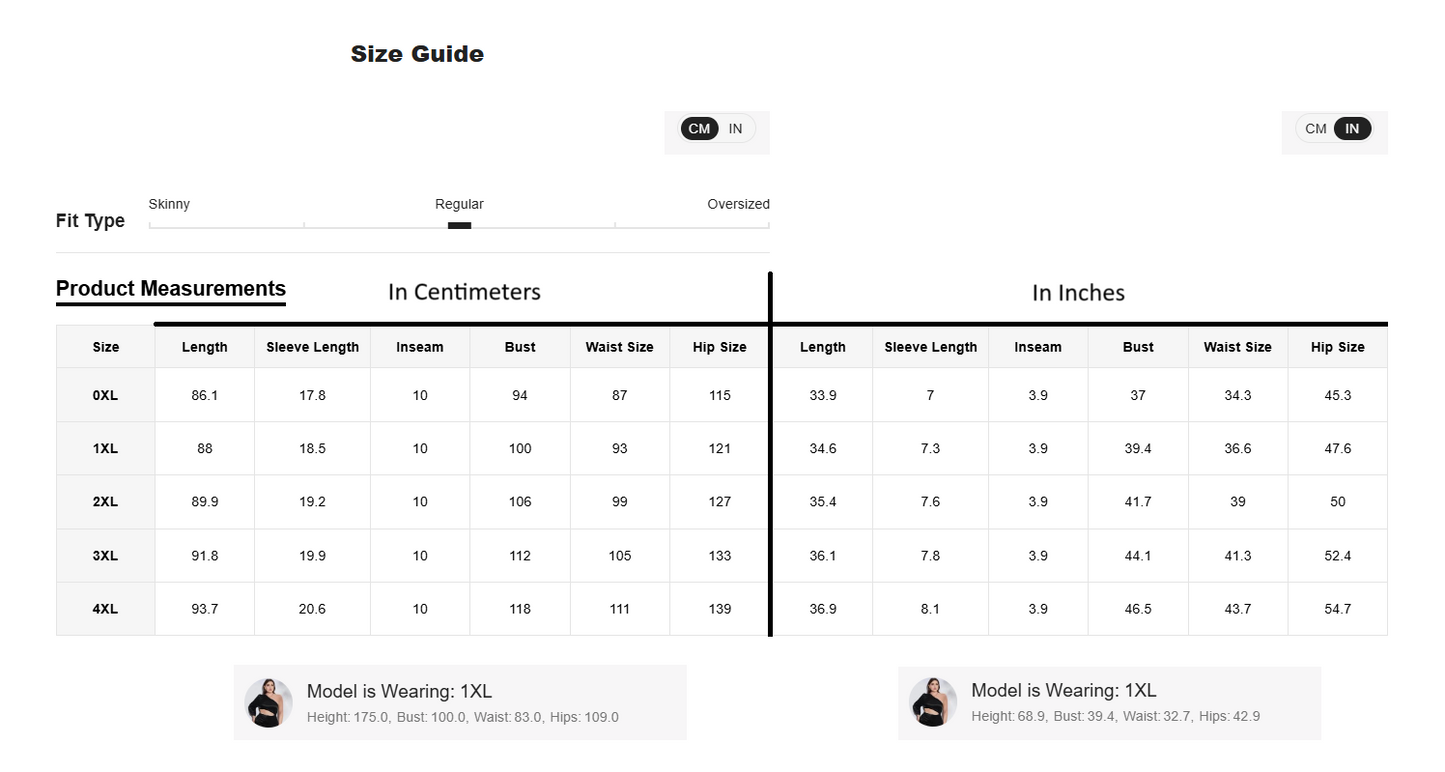Select the 2XL size row header
Image resolution: width=1445 pixels, height=772 pixels.
coord(105,502)
